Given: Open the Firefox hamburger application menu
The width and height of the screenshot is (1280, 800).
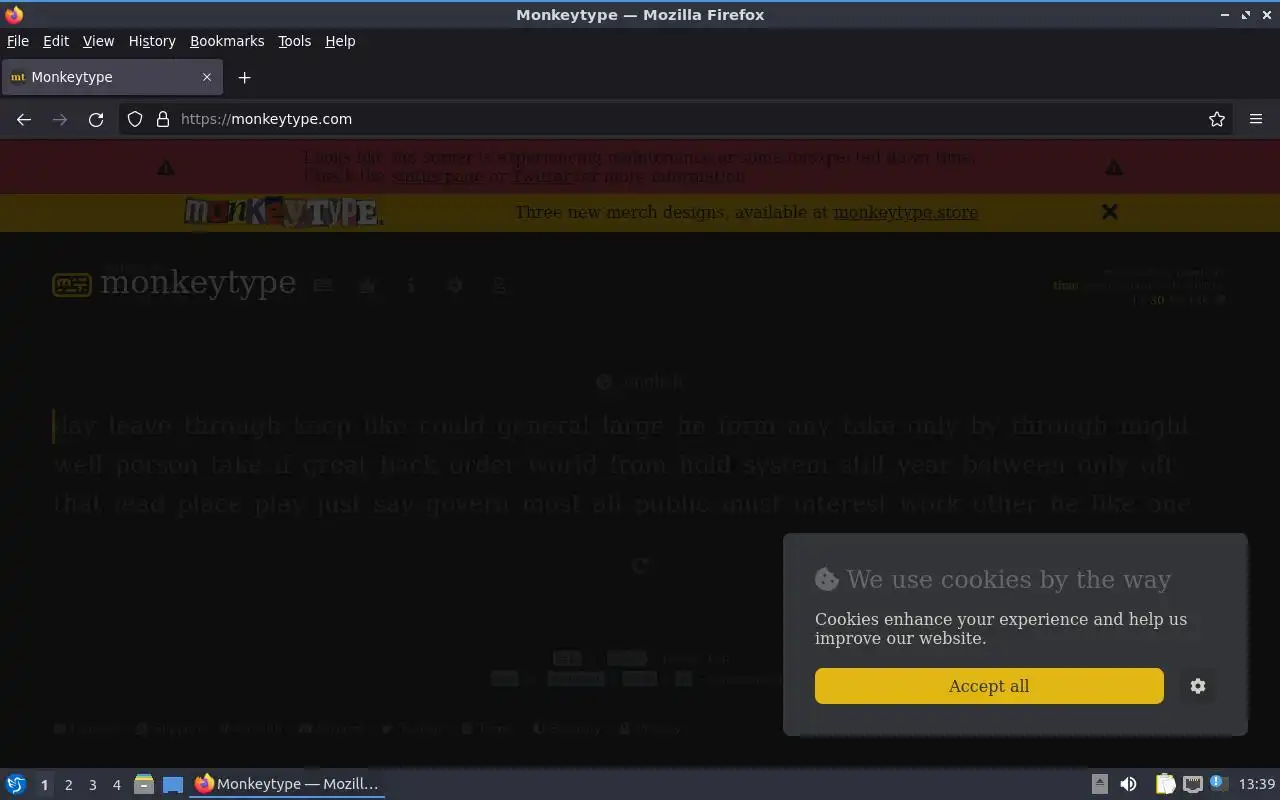Looking at the screenshot, I should pos(1256,119).
